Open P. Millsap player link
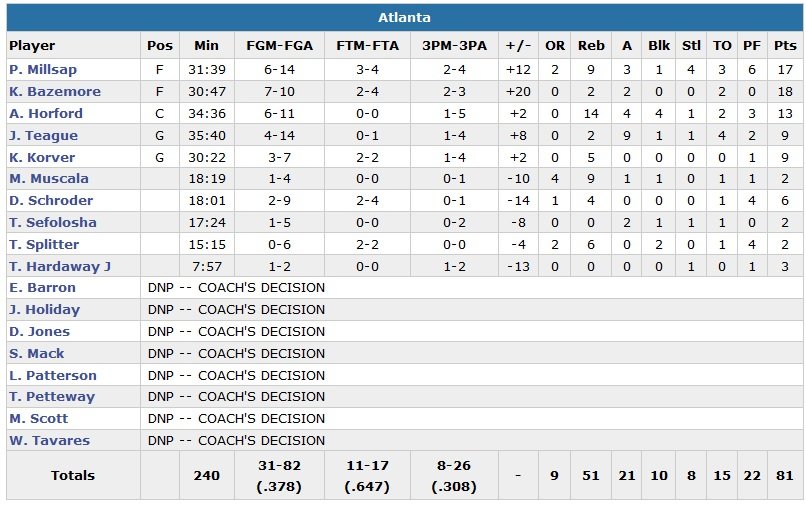Viewport: 806px width, 506px height. 43,70
